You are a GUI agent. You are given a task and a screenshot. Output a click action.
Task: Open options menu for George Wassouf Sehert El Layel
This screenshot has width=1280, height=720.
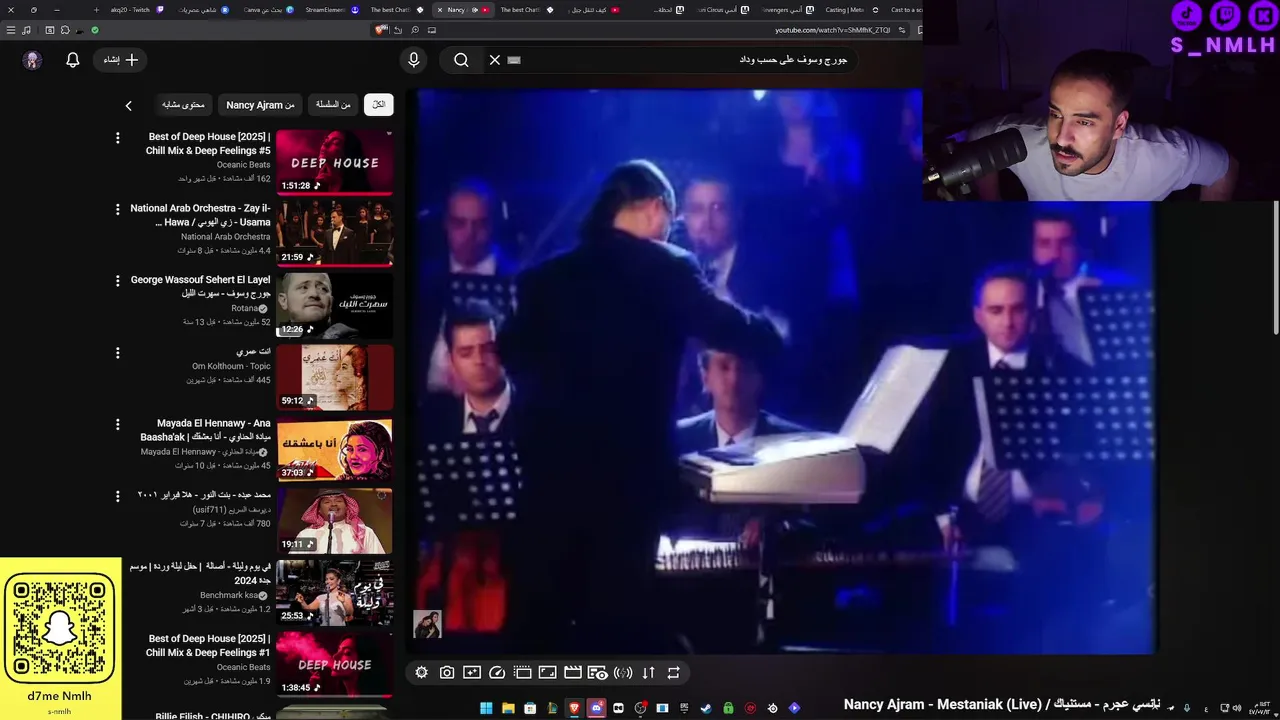tap(117, 281)
